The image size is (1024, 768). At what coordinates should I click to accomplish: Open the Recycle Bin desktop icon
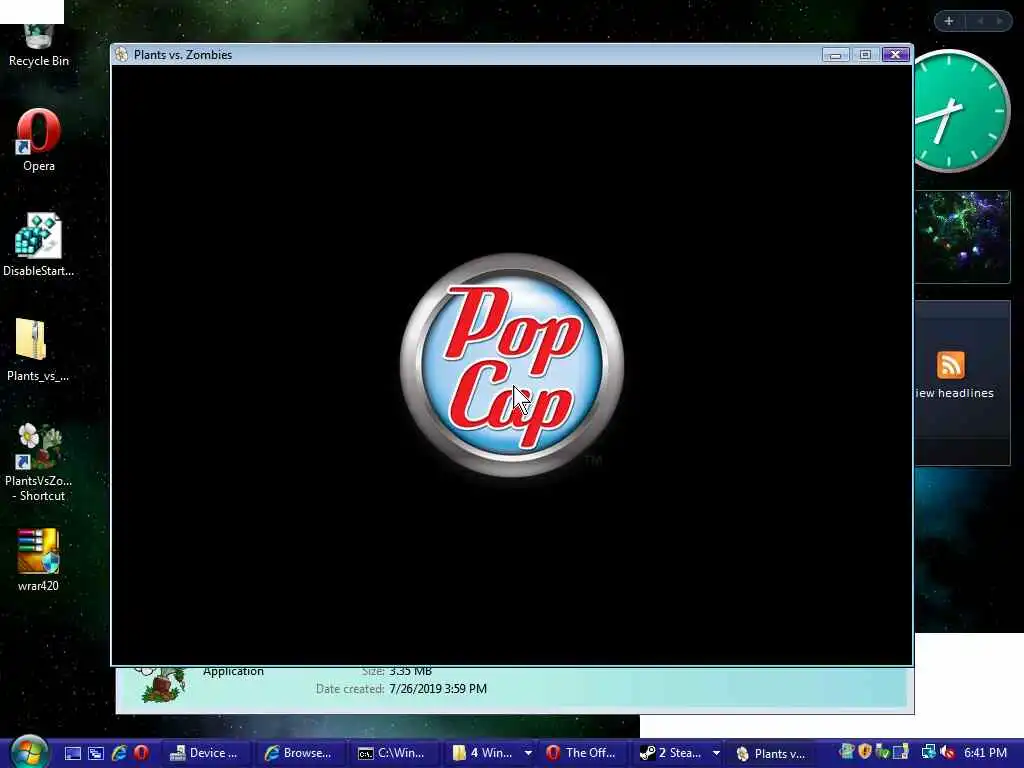tap(39, 46)
